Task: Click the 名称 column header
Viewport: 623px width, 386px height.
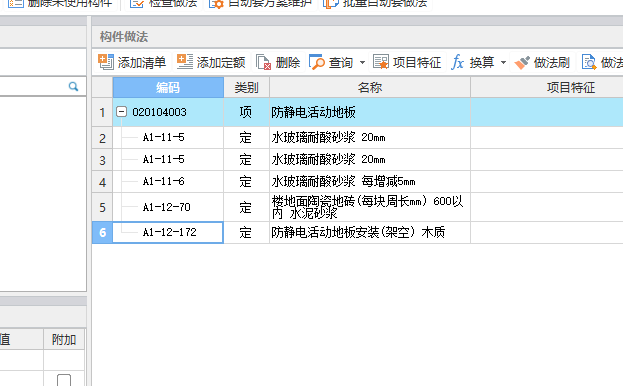Action: (x=370, y=87)
